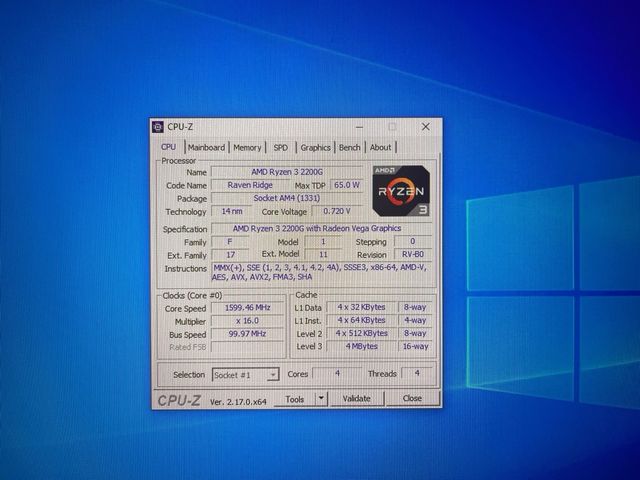Viewport: 640px width, 480px height.
Task: Click the name field AMD Ryzen 3 2200G
Action: tap(287, 172)
